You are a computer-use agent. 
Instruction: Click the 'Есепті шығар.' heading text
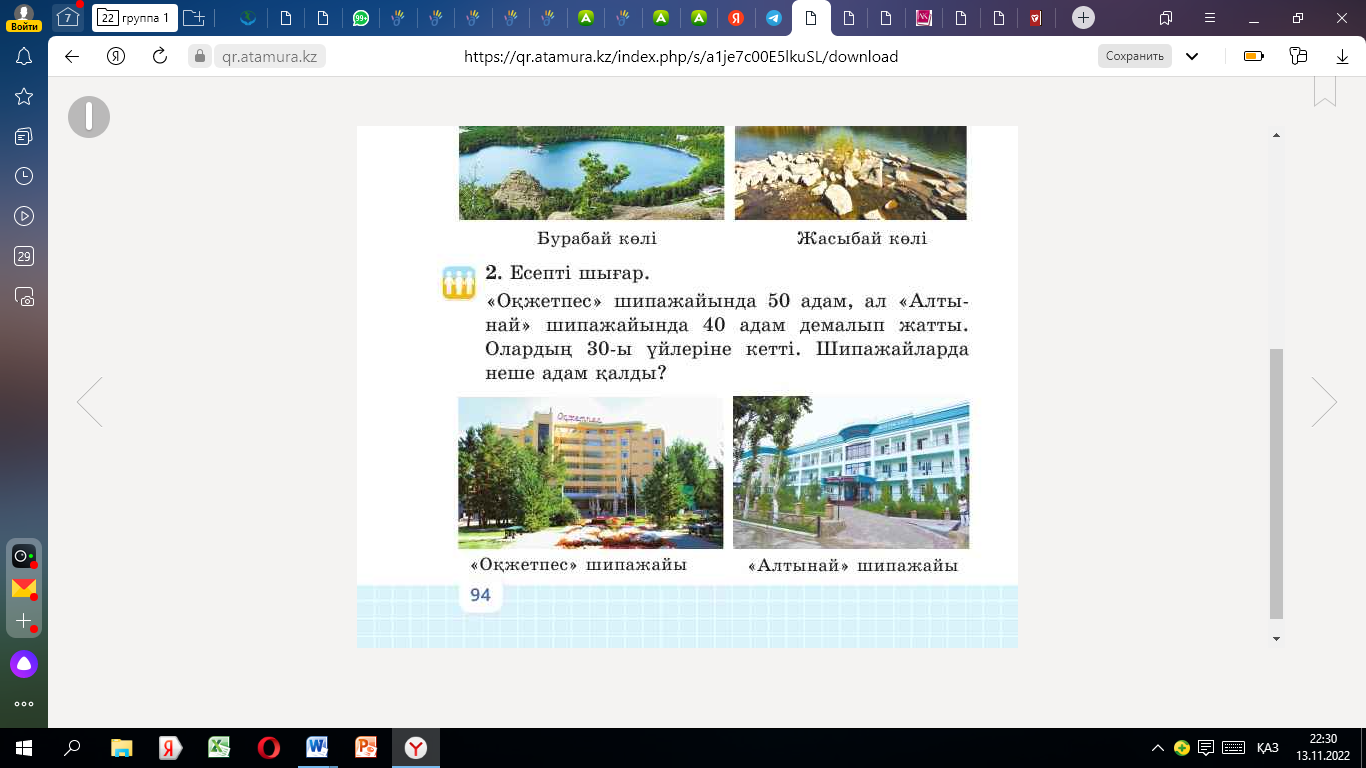pos(579,272)
